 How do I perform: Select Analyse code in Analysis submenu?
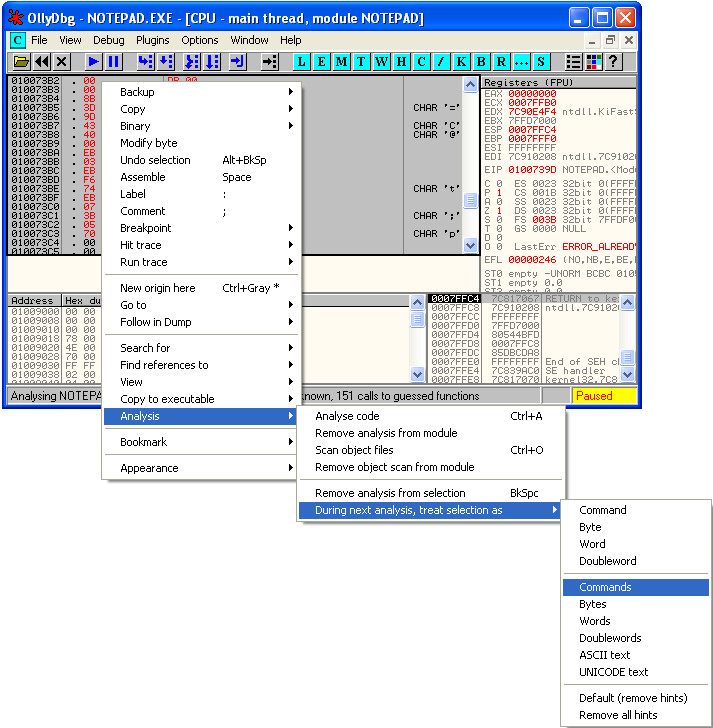point(430,416)
